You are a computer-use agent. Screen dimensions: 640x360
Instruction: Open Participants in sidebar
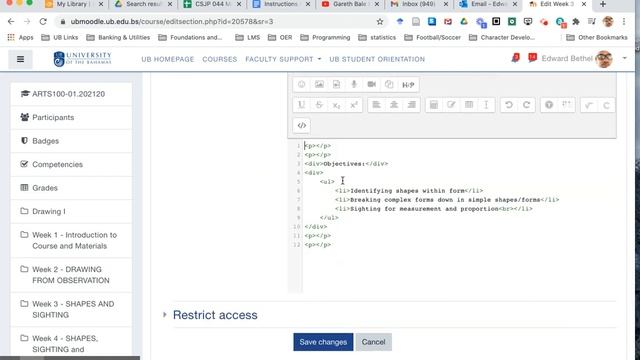pos(71,118)
